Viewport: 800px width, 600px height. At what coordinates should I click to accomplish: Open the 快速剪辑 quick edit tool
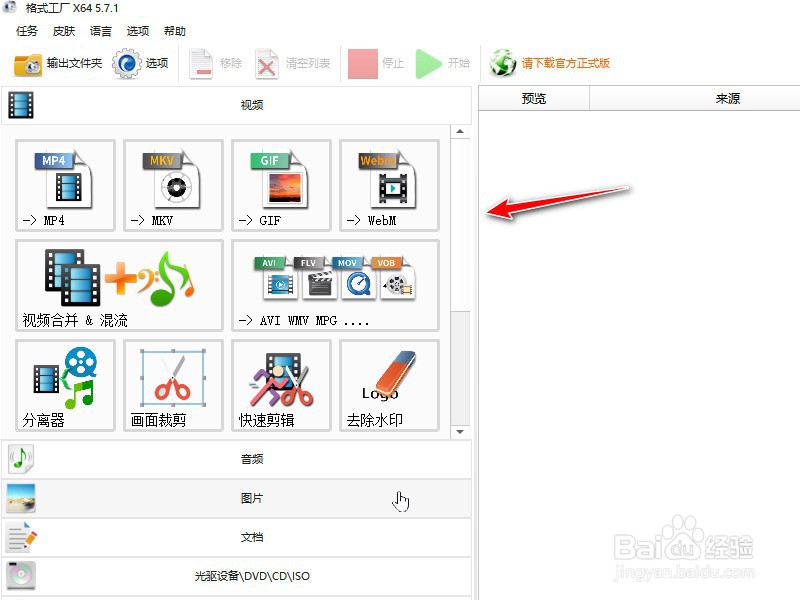click(x=280, y=385)
